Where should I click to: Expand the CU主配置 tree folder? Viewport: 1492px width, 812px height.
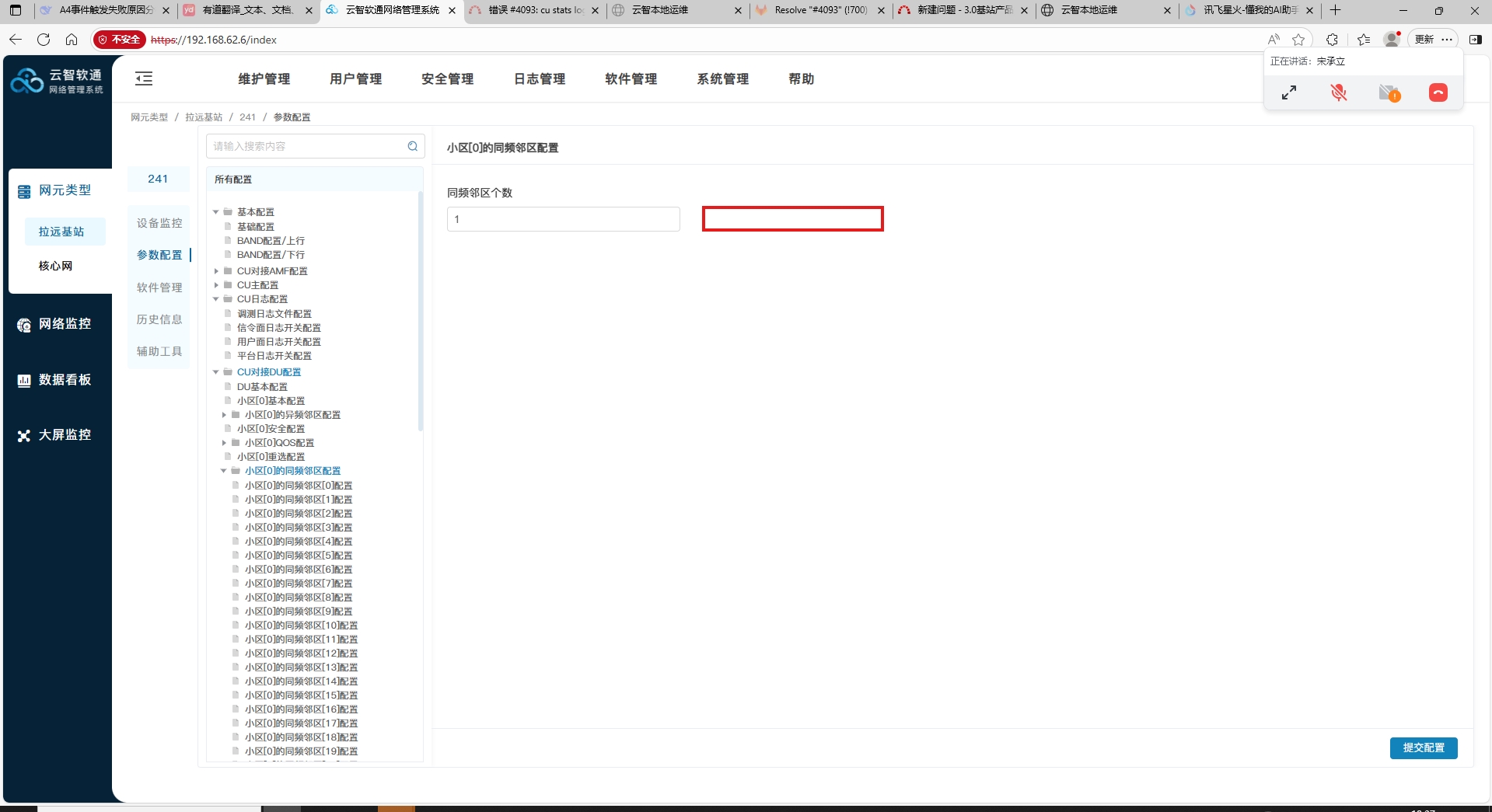tap(216, 285)
